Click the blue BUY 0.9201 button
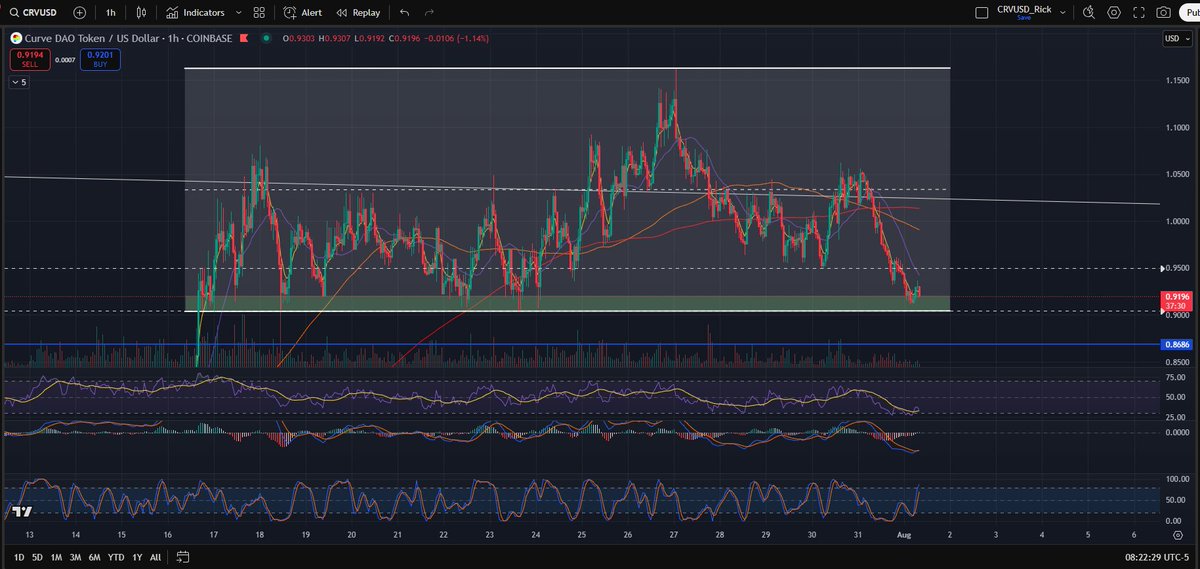Screen dimensions: 1200x569 (100, 60)
